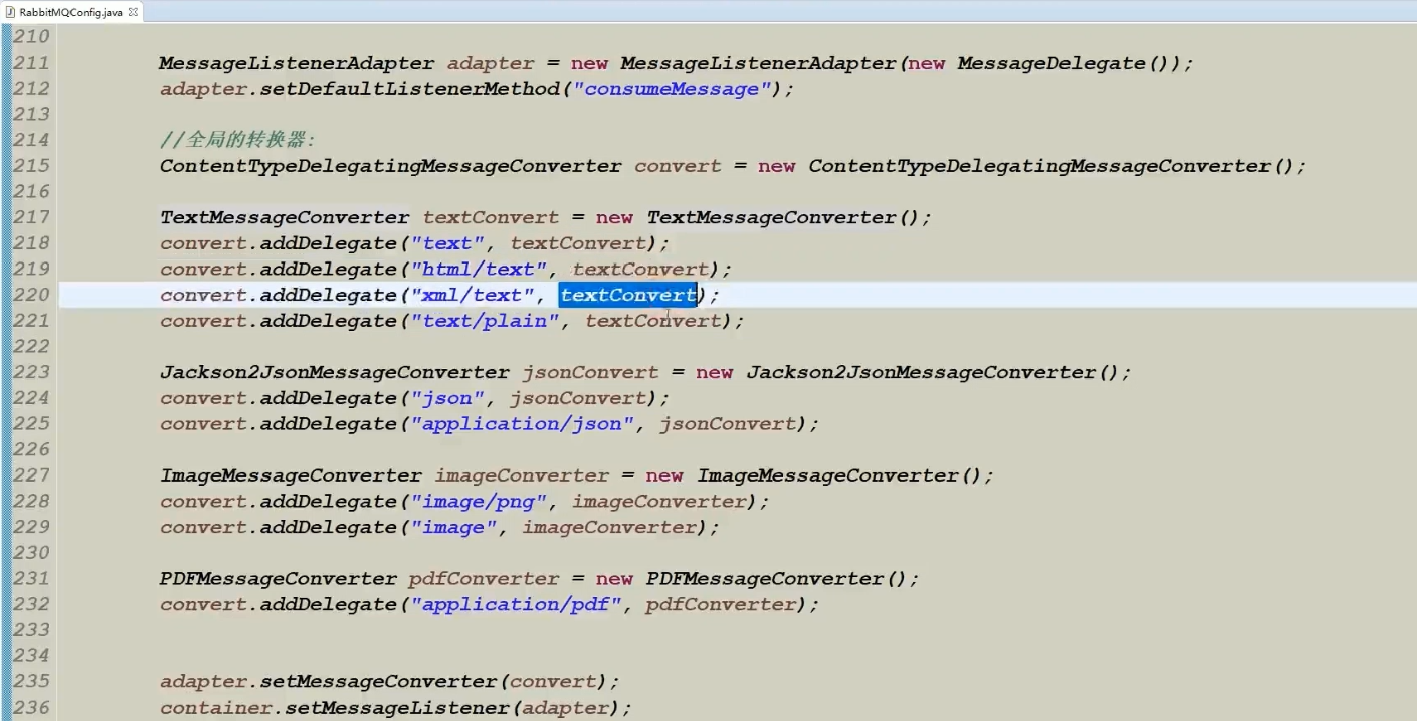Image resolution: width=1417 pixels, height=721 pixels.
Task: Click the MessageDelegate constructor on line 211
Action: point(1051,63)
